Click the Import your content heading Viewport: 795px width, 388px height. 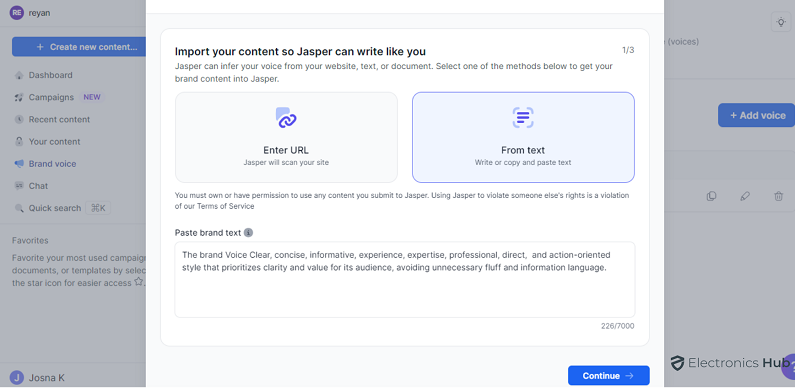click(300, 51)
